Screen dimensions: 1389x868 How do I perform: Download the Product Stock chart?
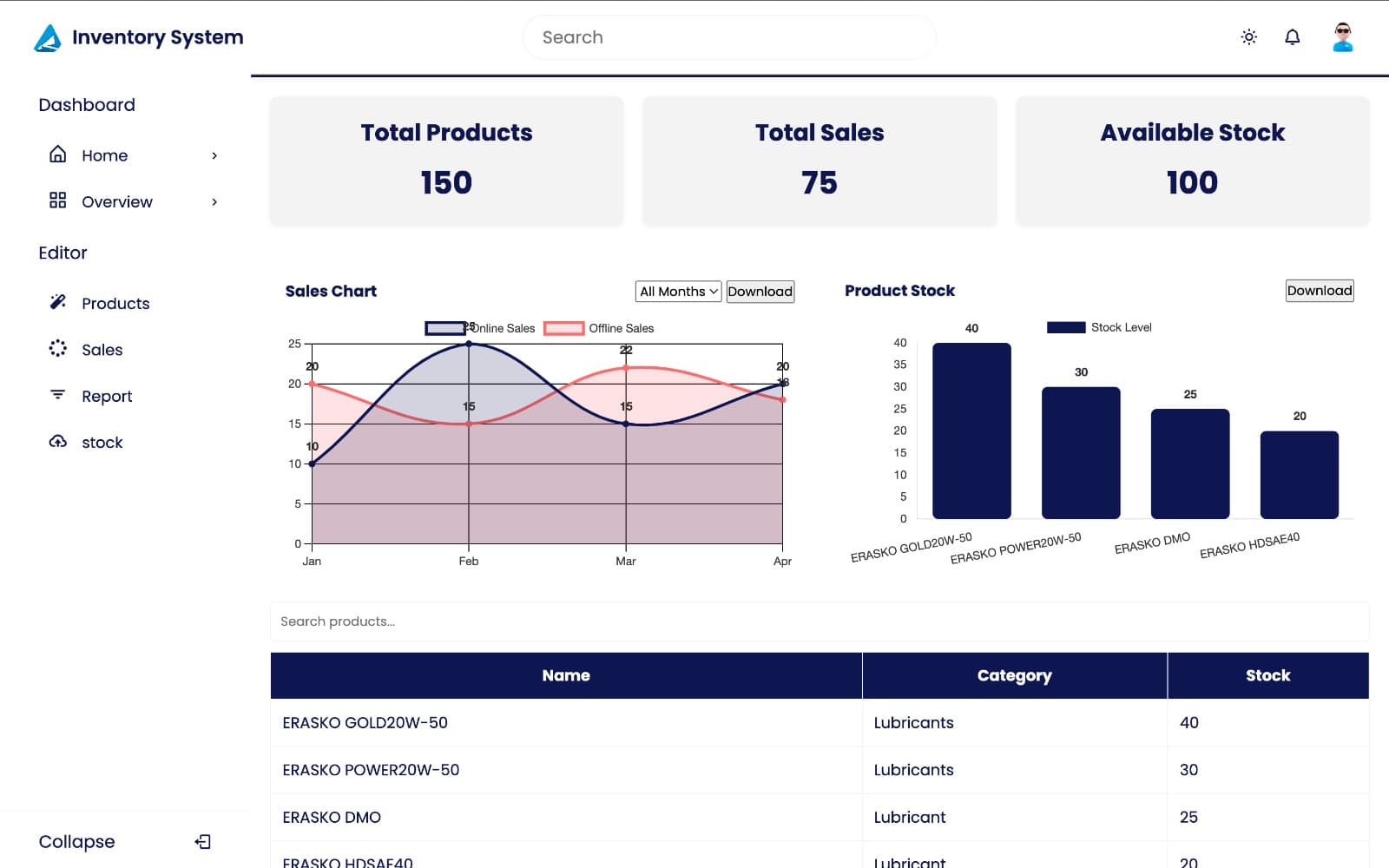1319,291
